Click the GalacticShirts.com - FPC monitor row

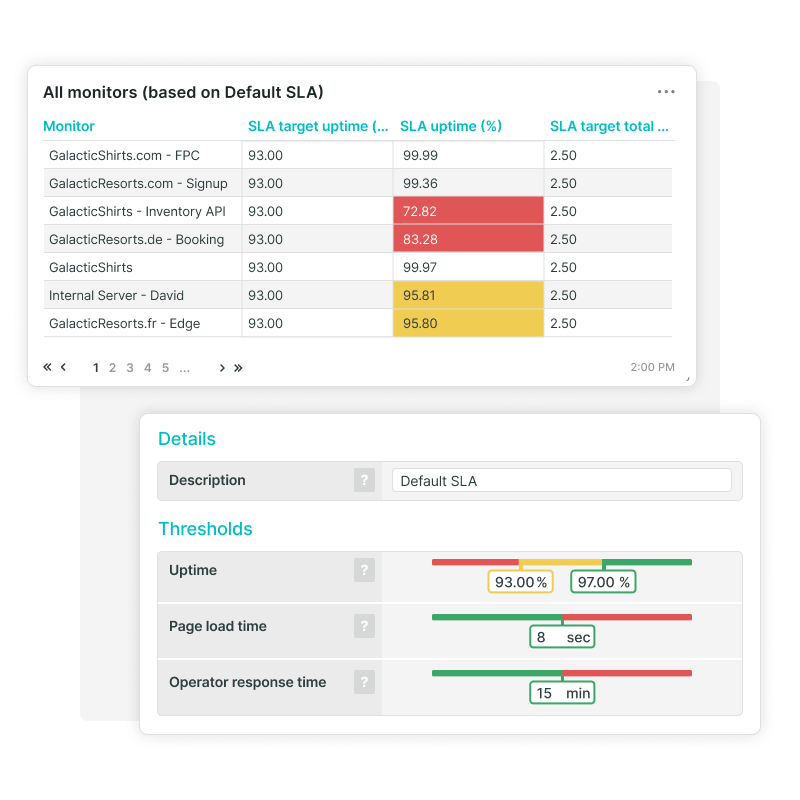click(358, 155)
